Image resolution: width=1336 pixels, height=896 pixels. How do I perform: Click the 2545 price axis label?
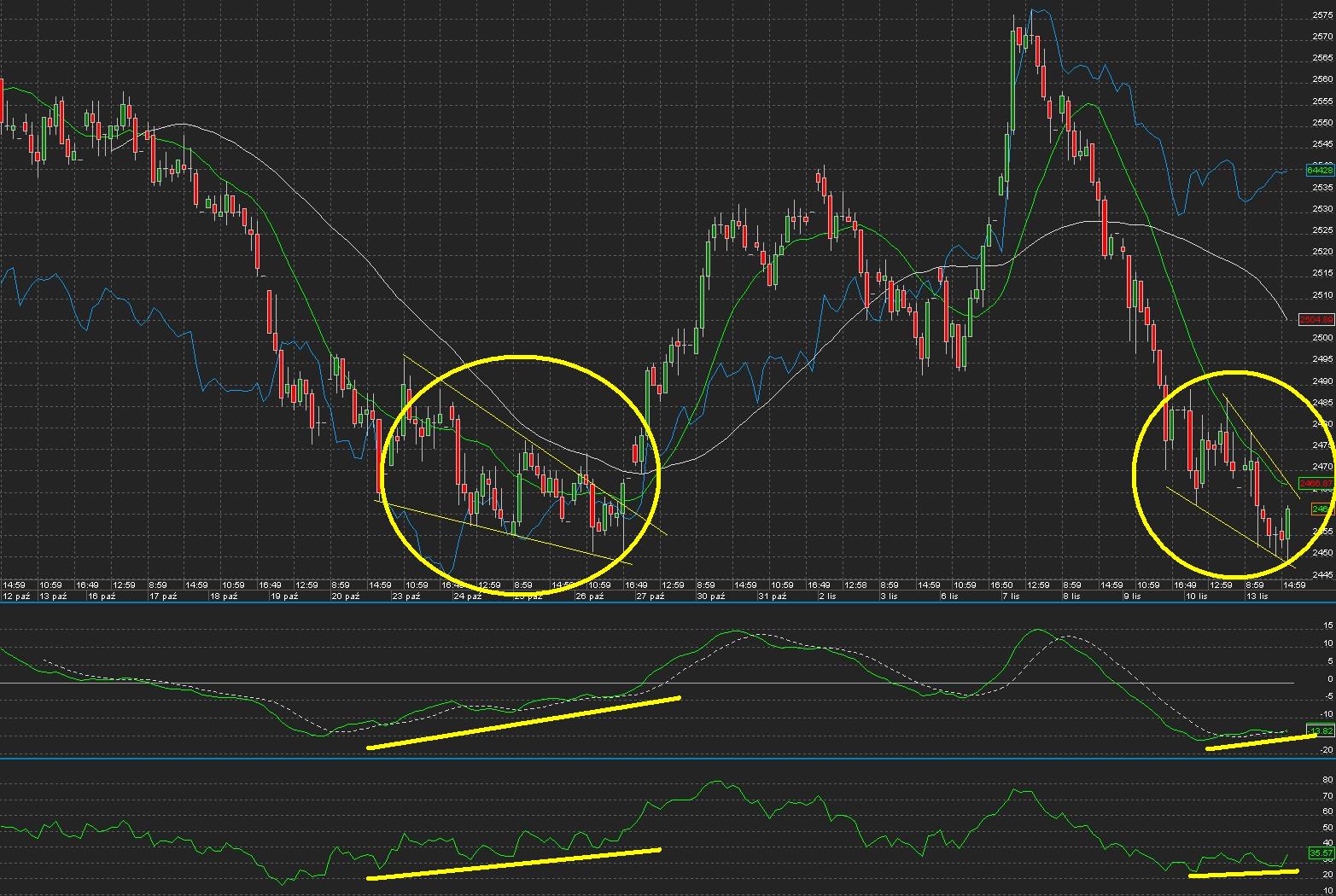tap(1322, 144)
